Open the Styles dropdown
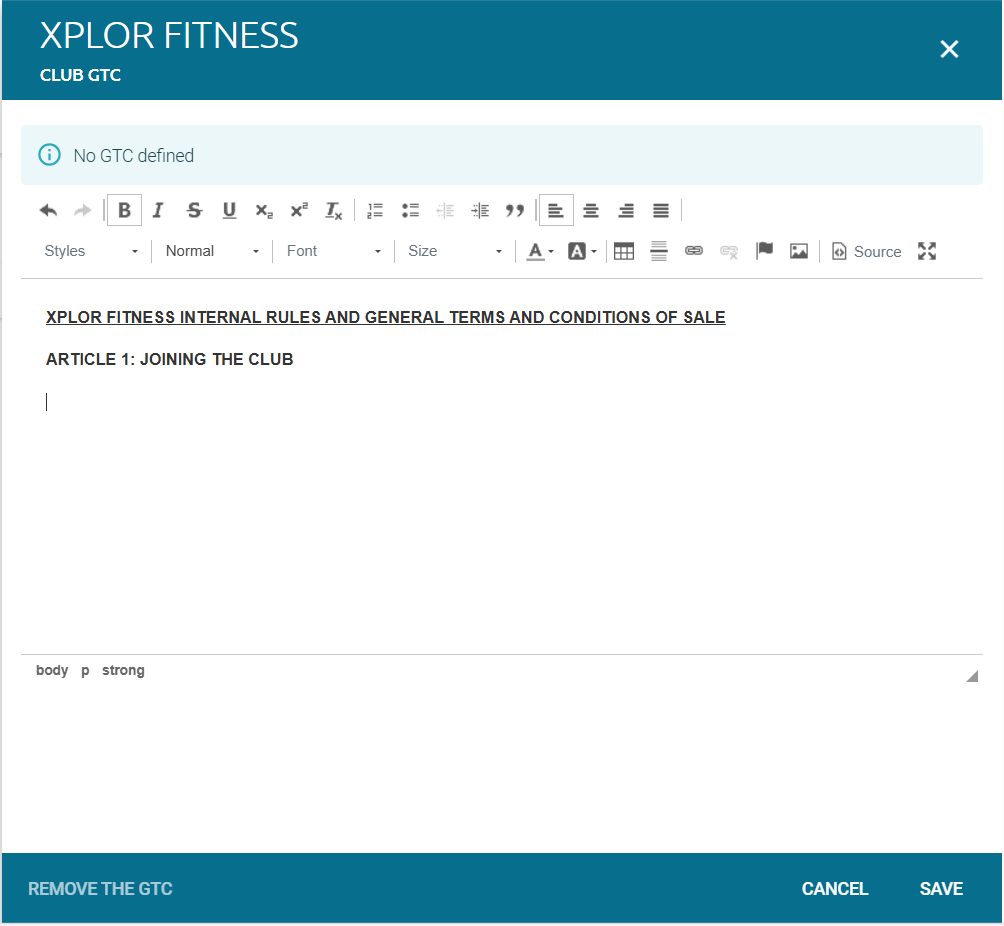 [x=91, y=251]
